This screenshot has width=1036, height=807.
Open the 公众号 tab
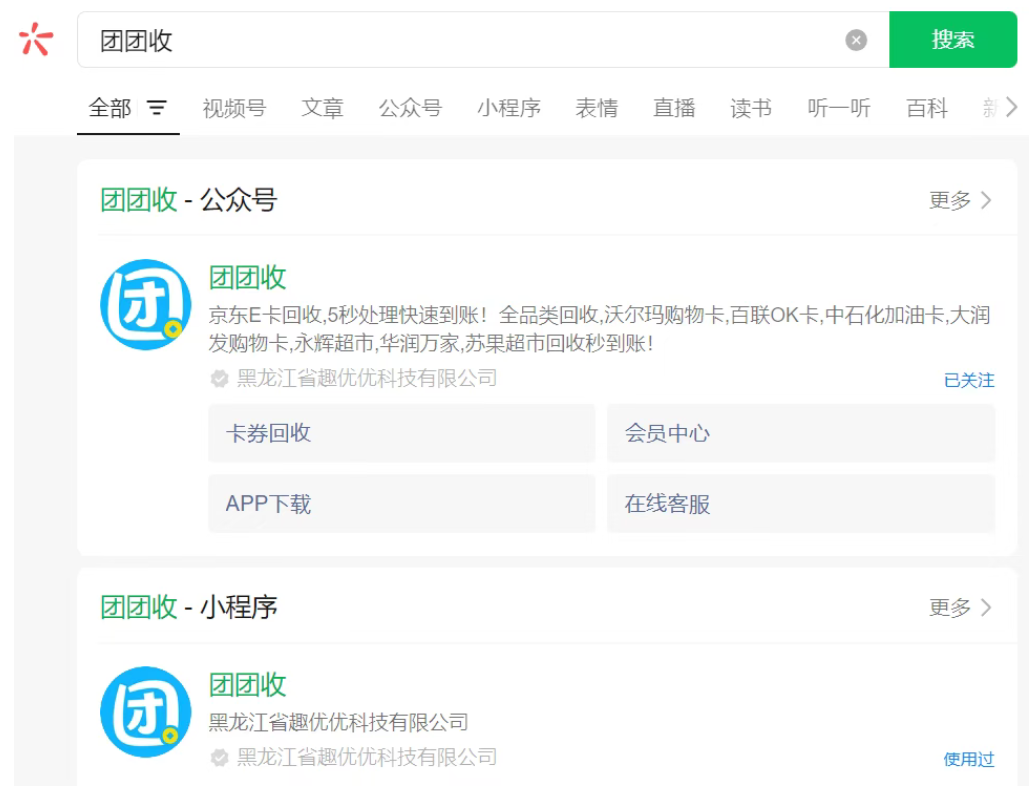(410, 108)
